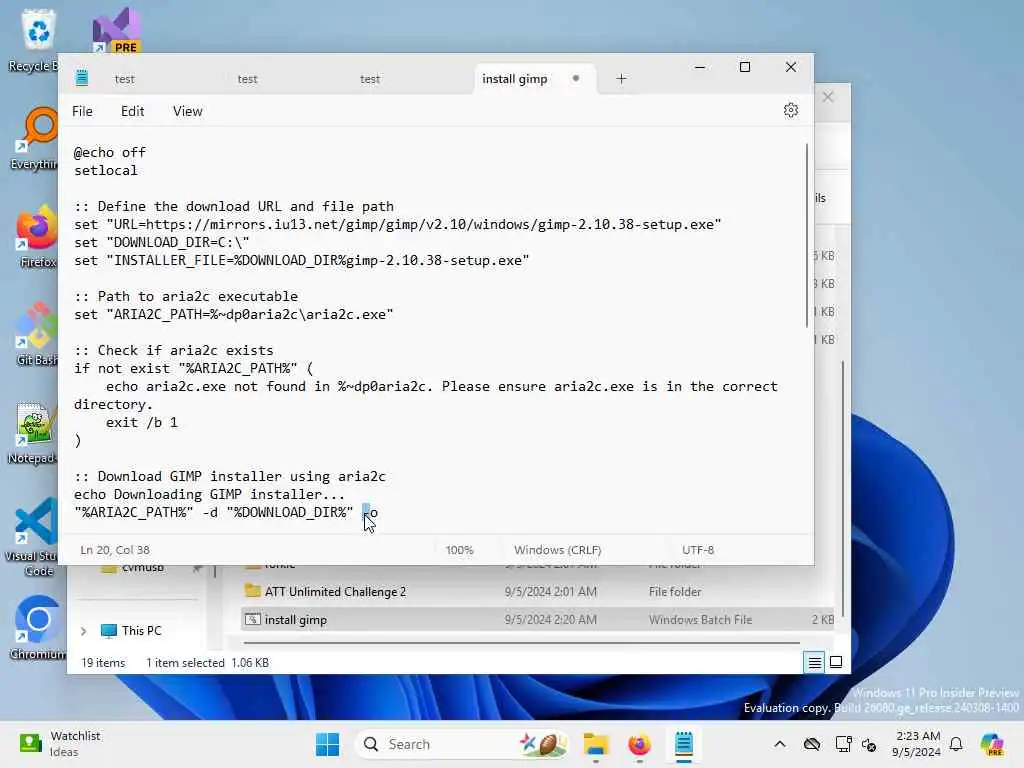The image size is (1024, 768).
Task: Open Watchlist Ideas widget
Action: click(x=60, y=744)
